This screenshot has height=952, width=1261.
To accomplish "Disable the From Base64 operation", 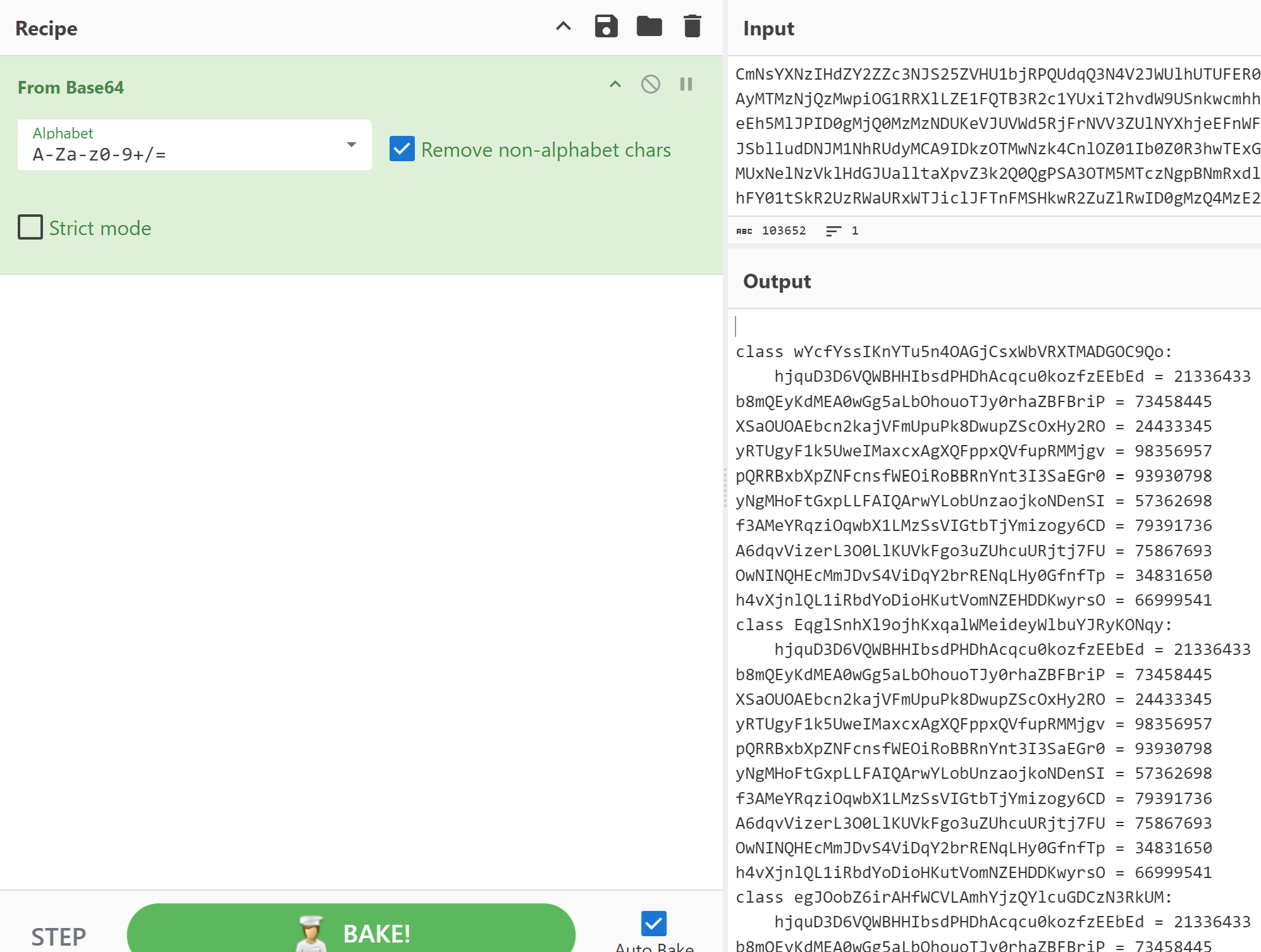I will pos(650,84).
